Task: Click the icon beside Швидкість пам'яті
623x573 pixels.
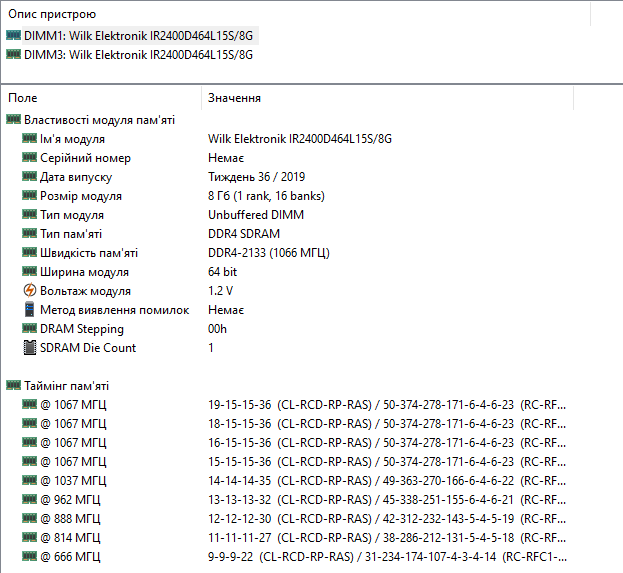Action: tap(29, 252)
